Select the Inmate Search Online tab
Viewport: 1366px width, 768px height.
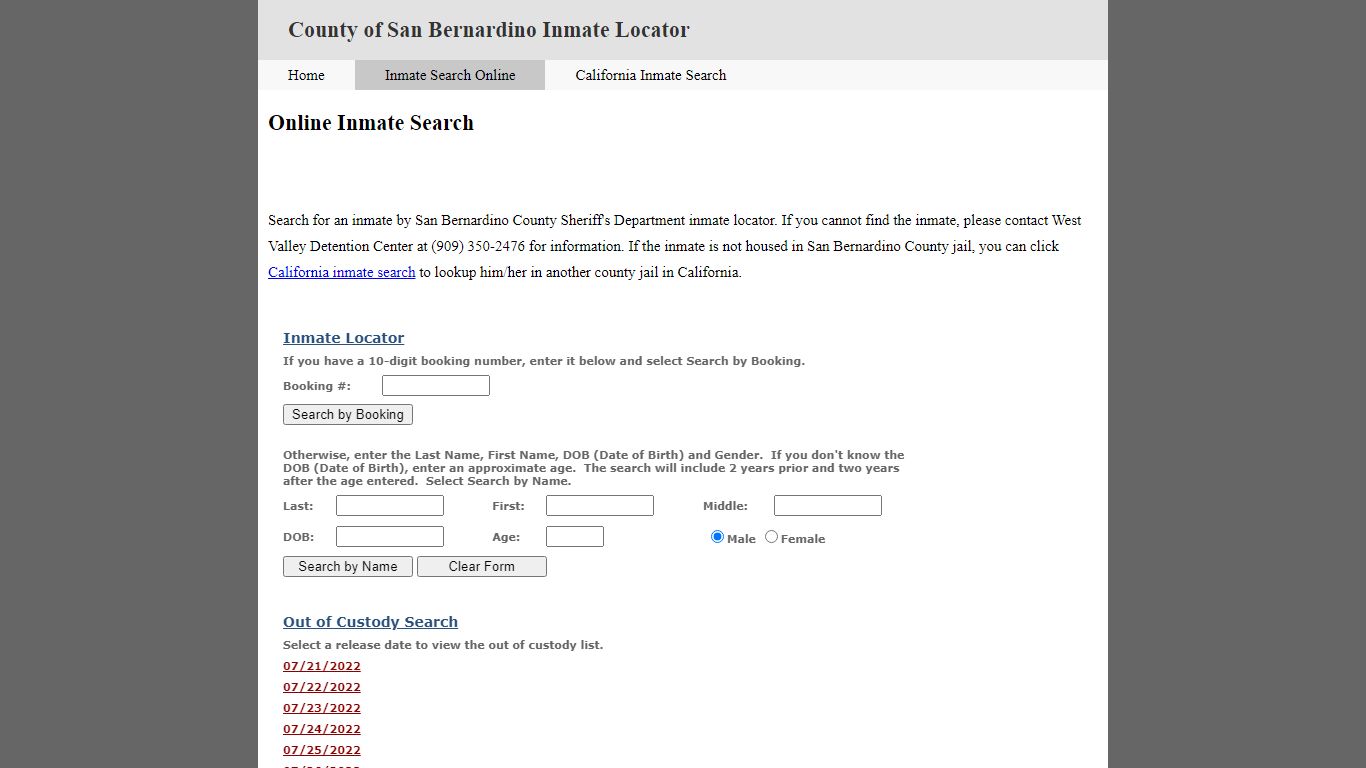450,75
